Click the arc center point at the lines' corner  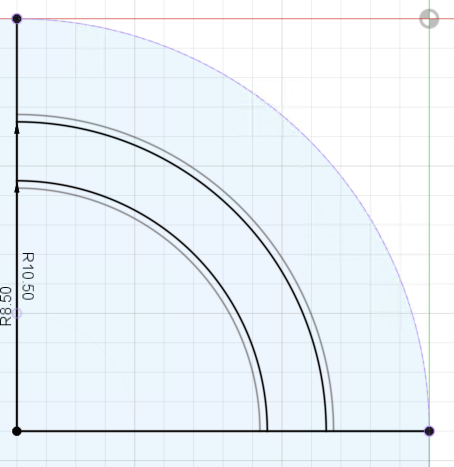(17, 431)
